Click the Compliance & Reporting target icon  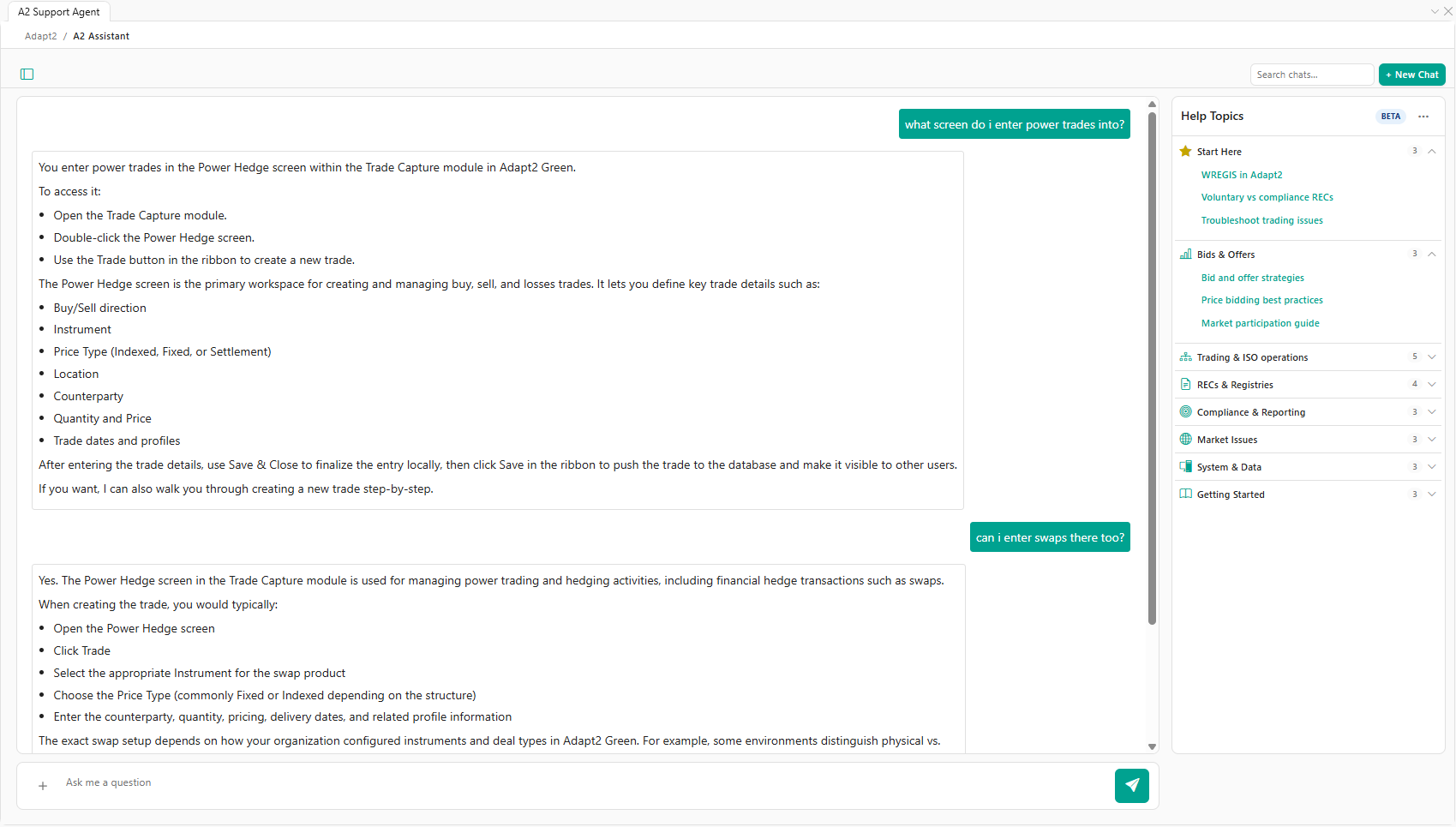click(1186, 412)
